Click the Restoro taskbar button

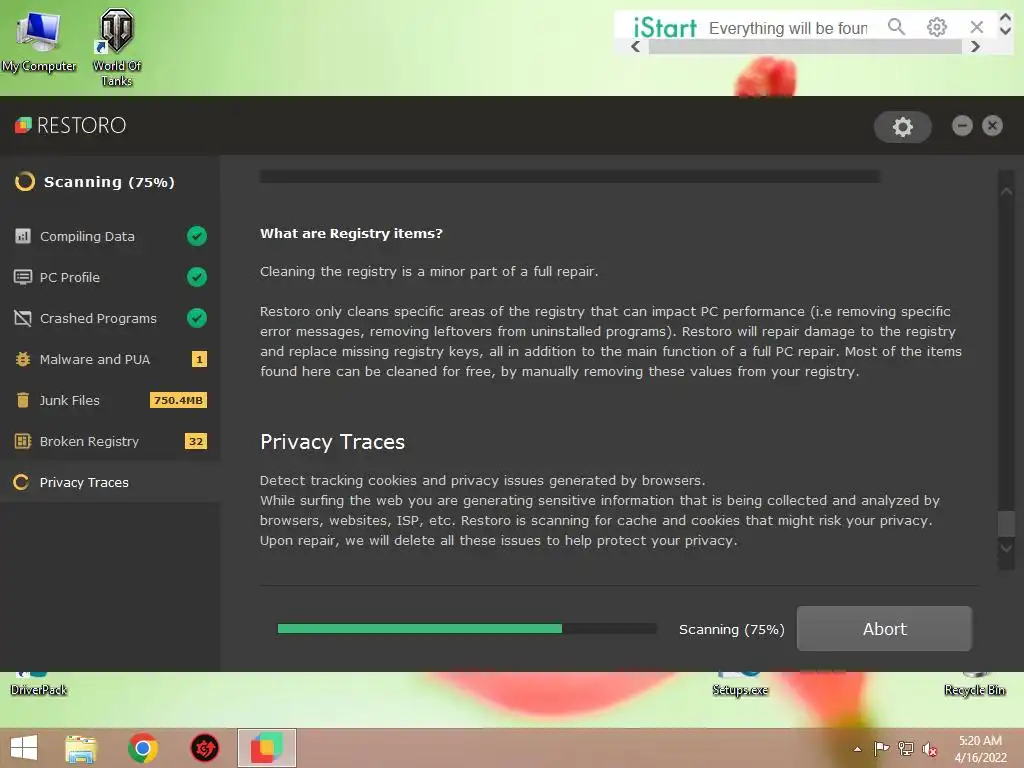click(266, 748)
